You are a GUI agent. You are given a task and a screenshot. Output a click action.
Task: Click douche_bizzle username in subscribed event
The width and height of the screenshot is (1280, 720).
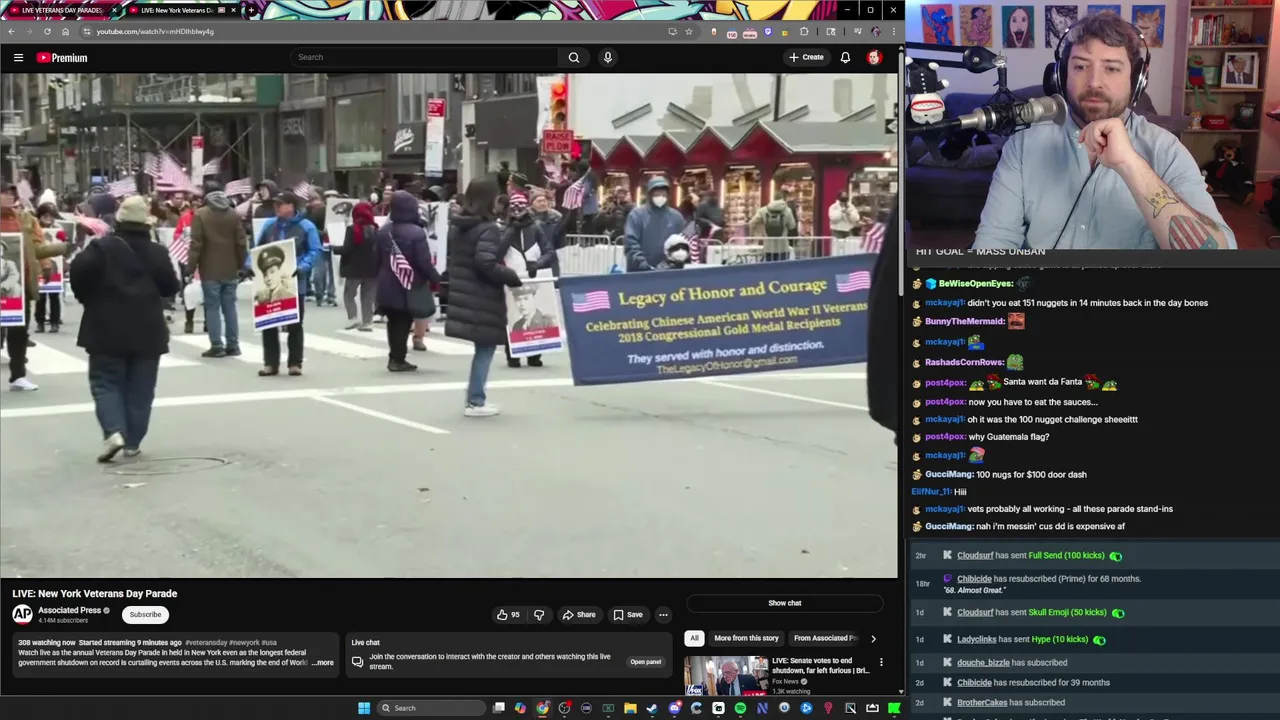(x=983, y=663)
